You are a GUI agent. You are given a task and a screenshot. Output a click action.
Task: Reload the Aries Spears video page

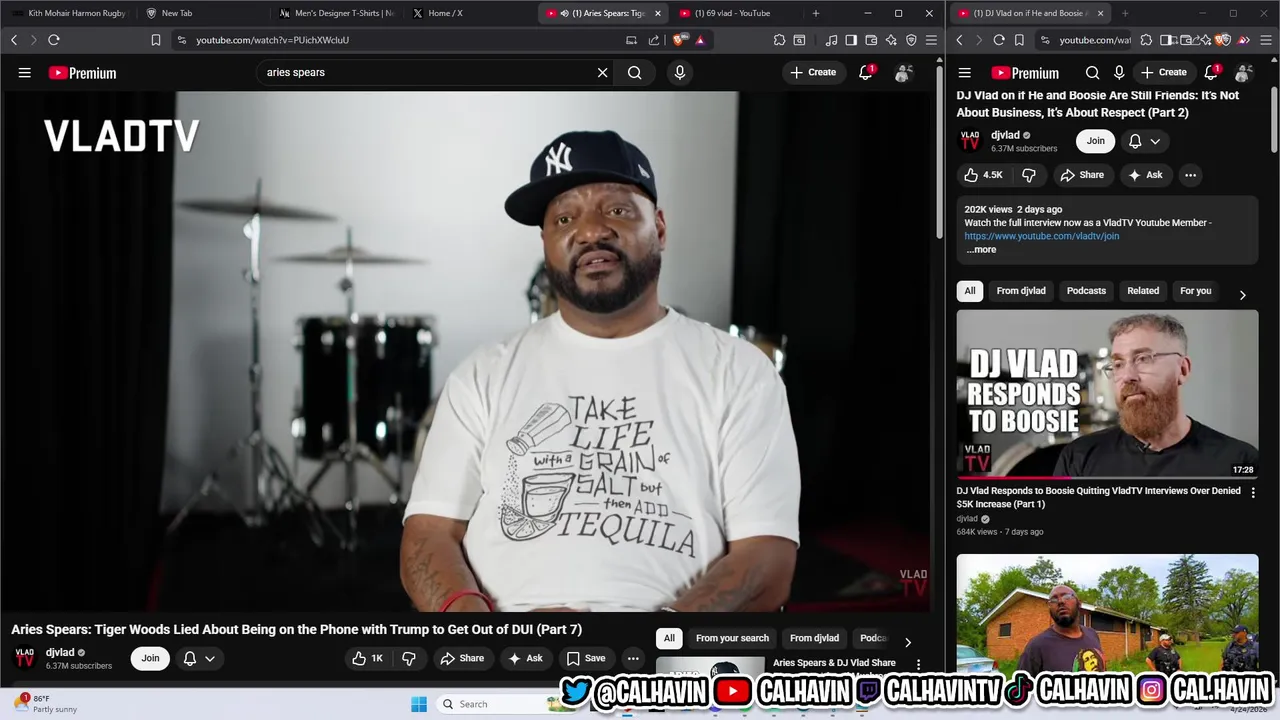(x=54, y=40)
